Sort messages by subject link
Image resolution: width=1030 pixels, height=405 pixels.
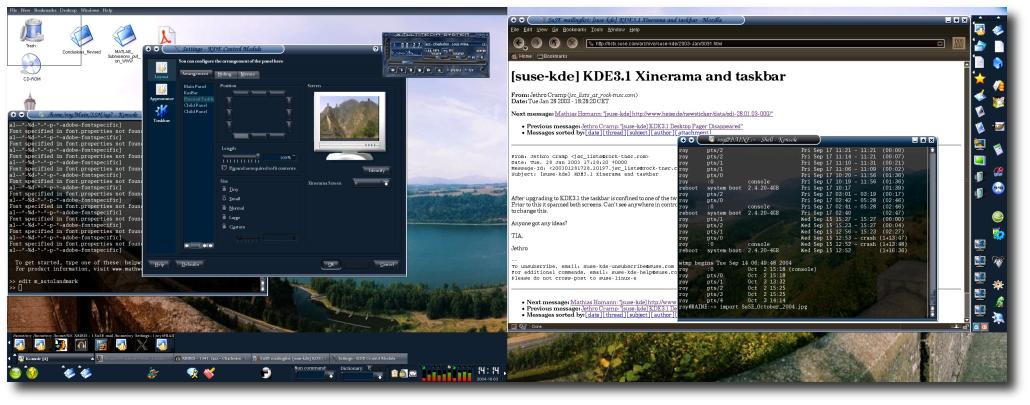point(637,133)
